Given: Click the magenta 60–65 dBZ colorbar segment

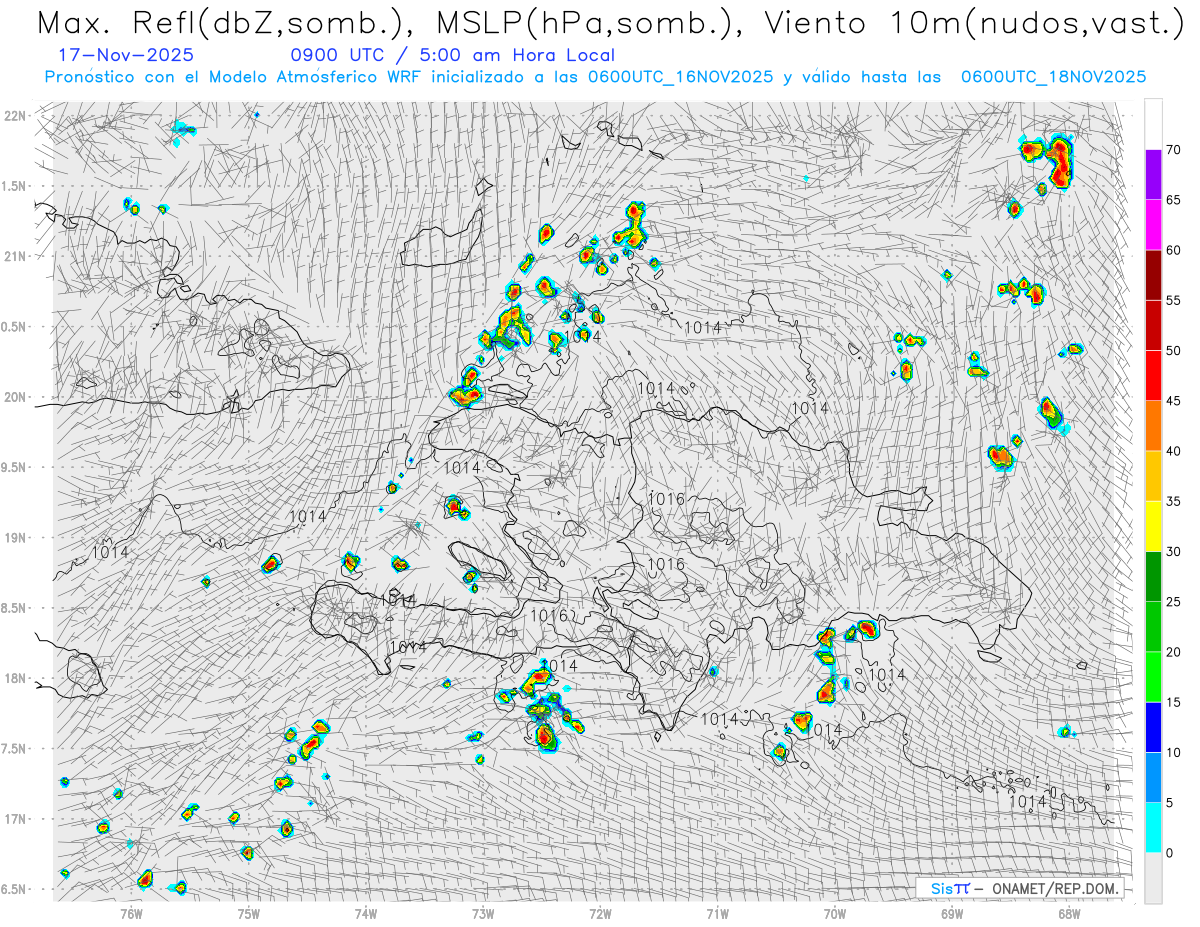Looking at the screenshot, I should 1153,225.
